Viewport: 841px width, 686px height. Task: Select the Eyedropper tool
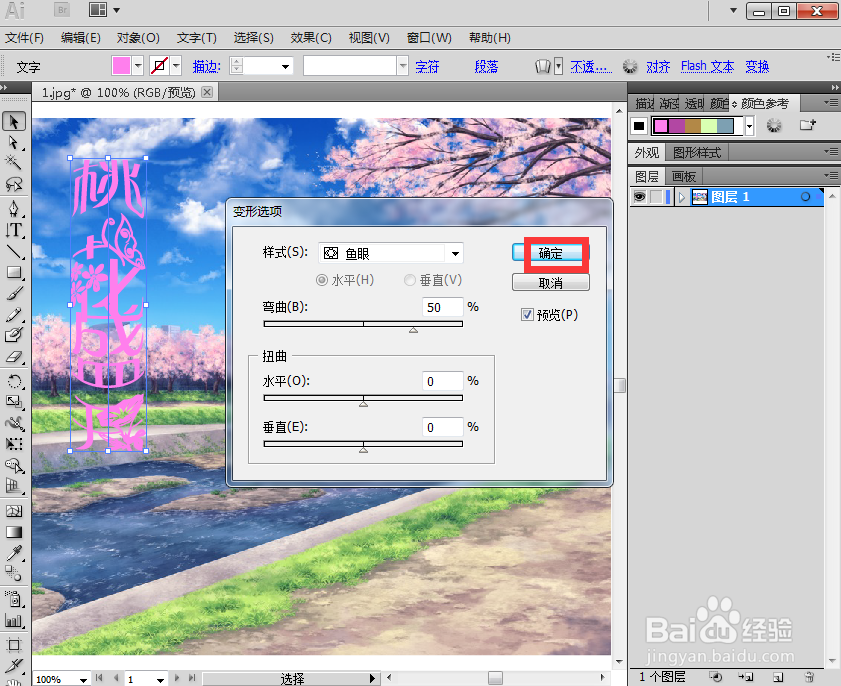[x=14, y=553]
